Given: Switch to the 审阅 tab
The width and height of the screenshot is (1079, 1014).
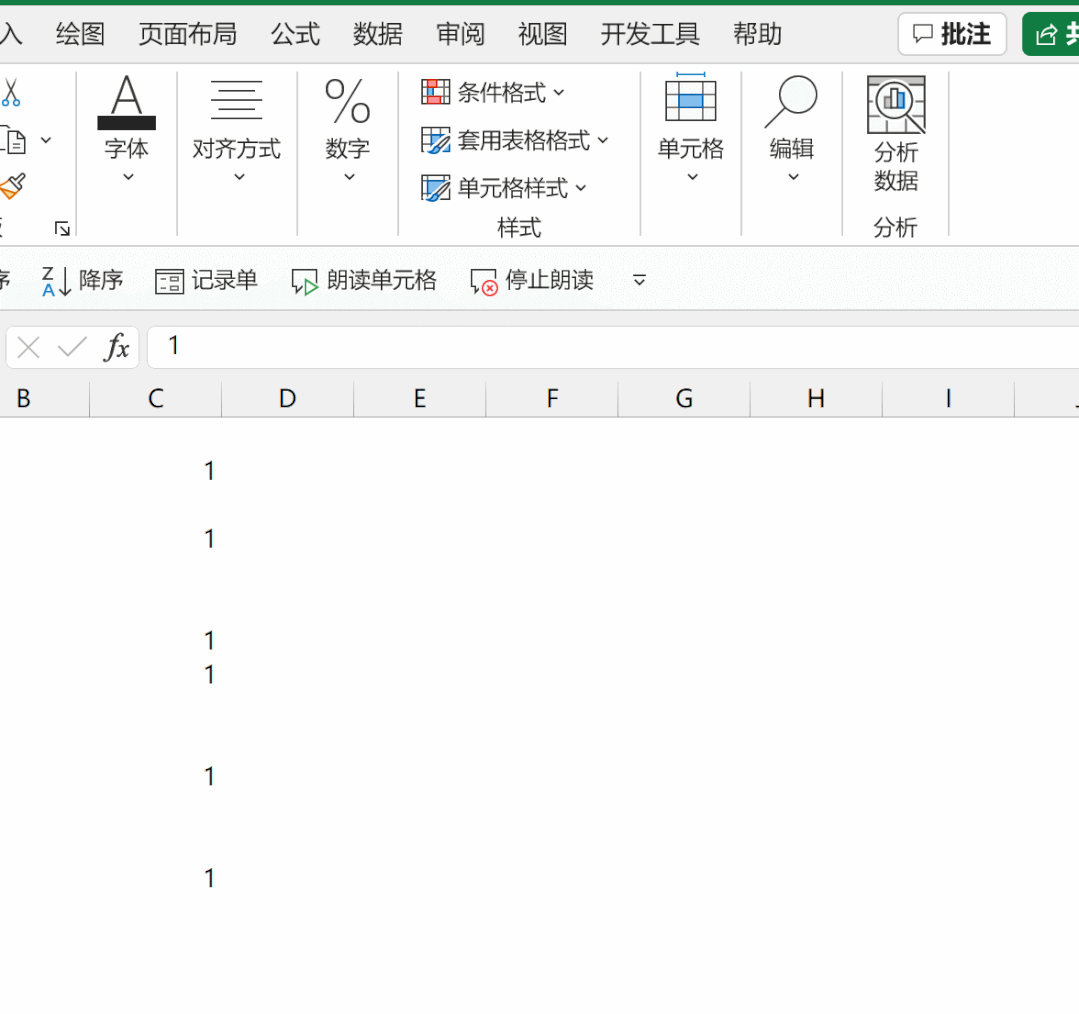Looking at the screenshot, I should click(x=460, y=34).
